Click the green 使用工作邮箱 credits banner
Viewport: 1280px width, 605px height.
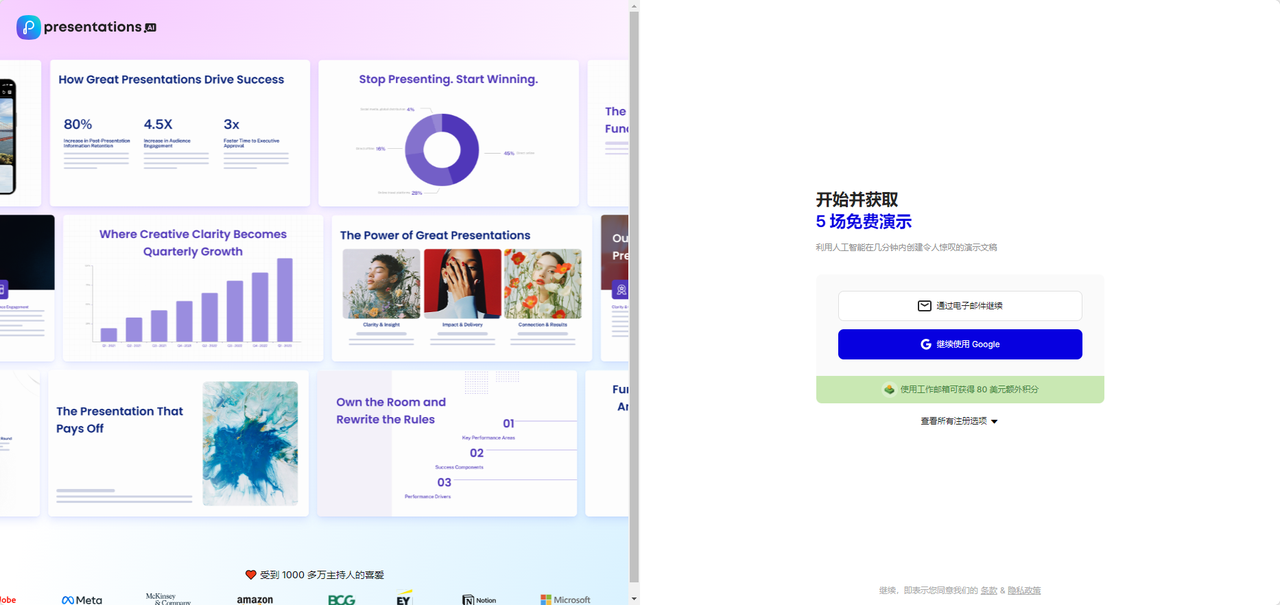(960, 389)
